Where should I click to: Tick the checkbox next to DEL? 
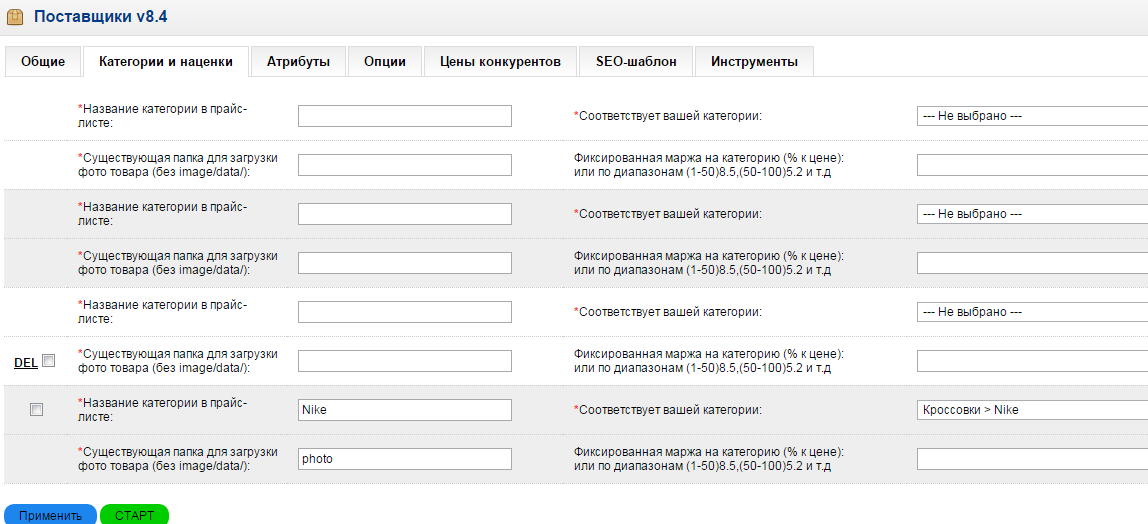(49, 361)
